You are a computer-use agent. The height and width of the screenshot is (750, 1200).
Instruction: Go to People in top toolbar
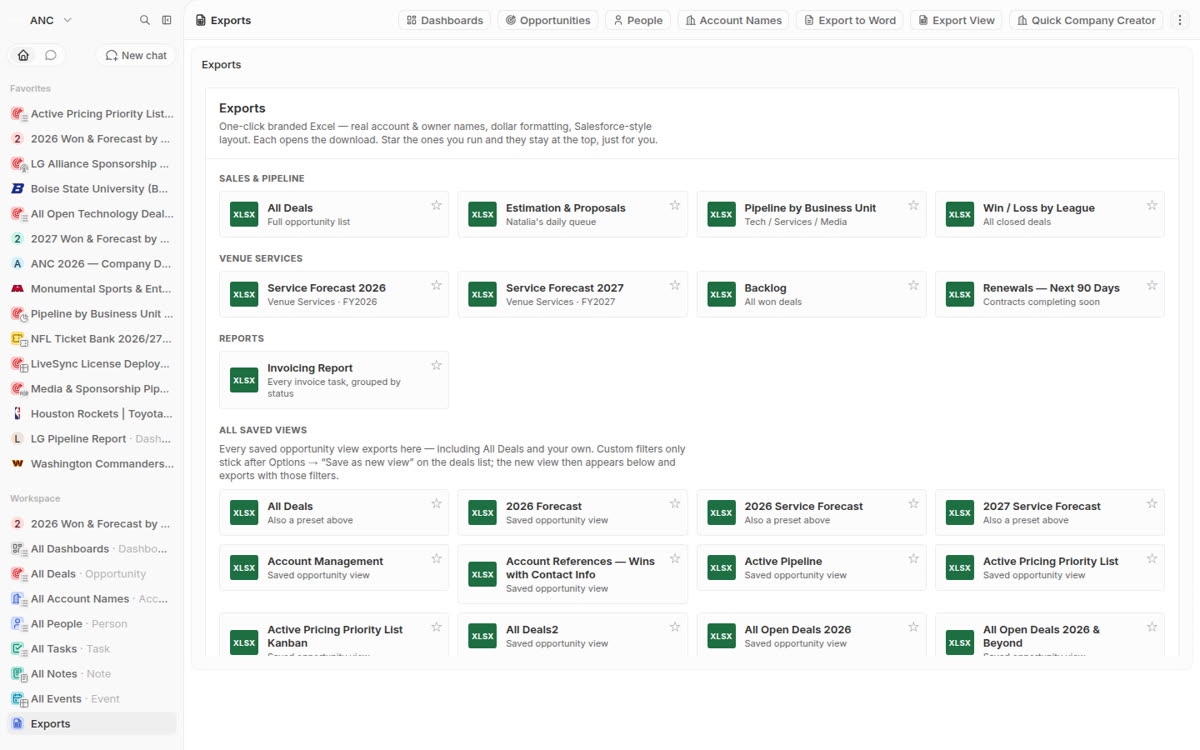coord(638,20)
